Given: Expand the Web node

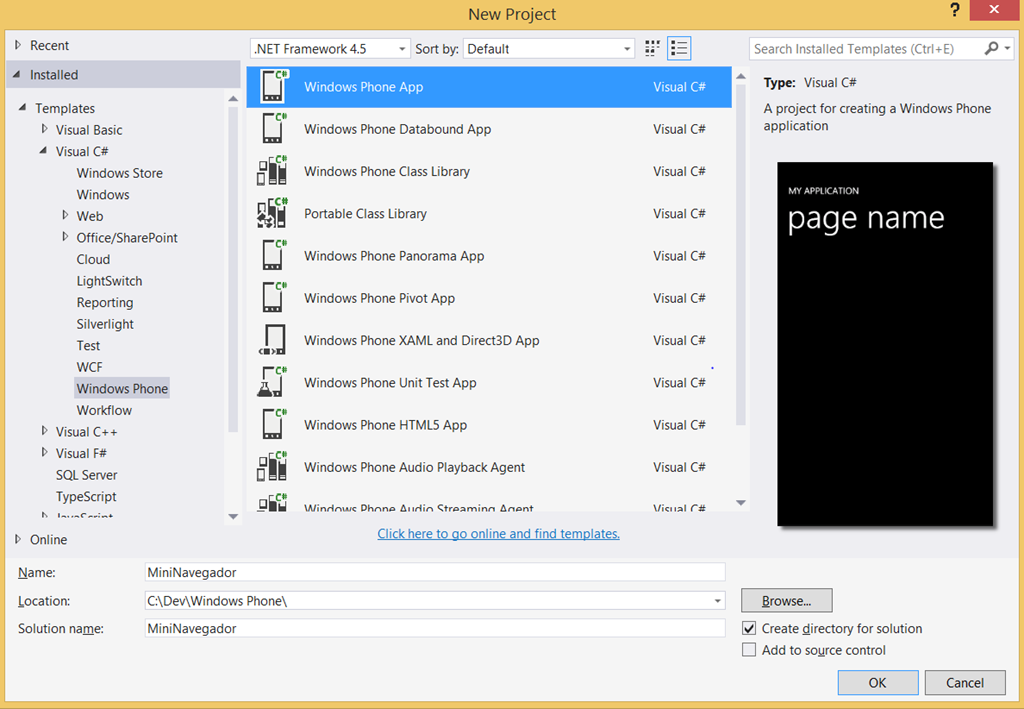Looking at the screenshot, I should coord(65,215).
